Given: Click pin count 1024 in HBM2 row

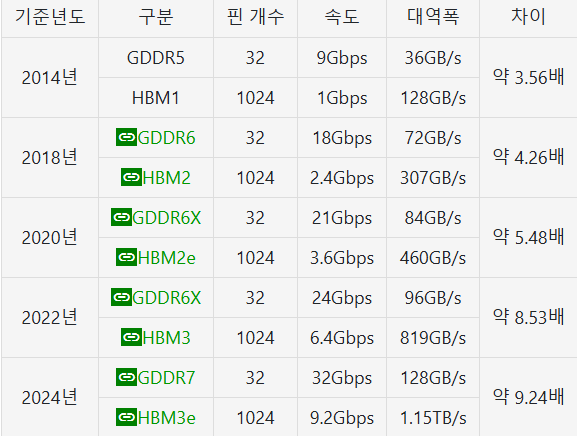Looking at the screenshot, I should 255,178.
